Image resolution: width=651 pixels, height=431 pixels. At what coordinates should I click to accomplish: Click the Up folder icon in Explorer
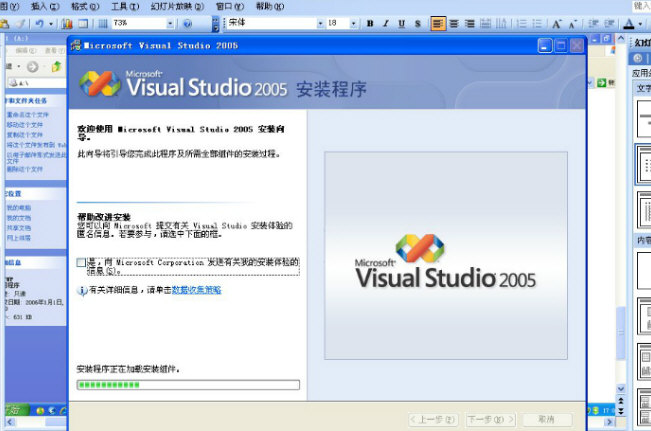point(56,66)
